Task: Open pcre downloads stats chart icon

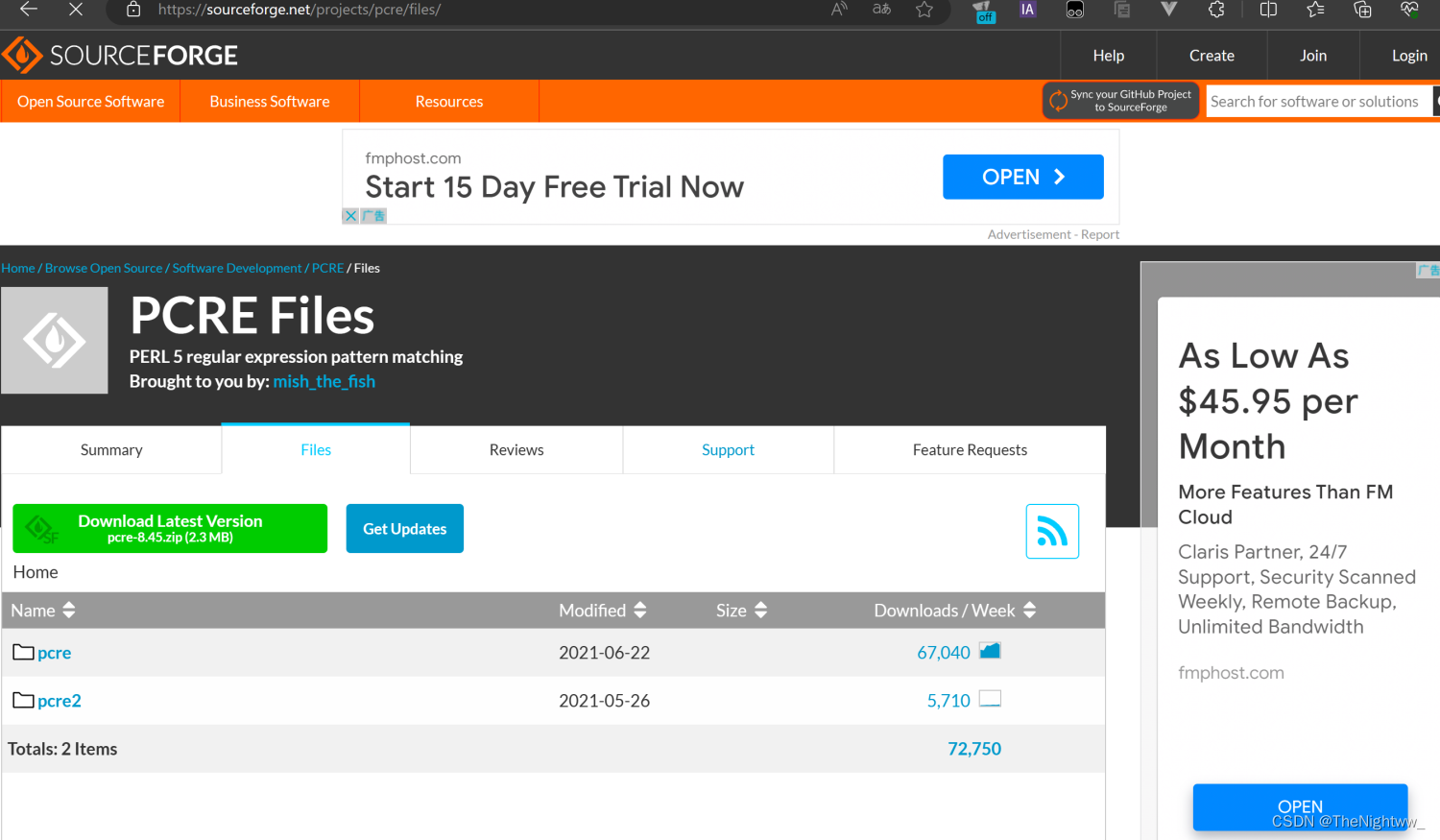Action: (x=990, y=651)
